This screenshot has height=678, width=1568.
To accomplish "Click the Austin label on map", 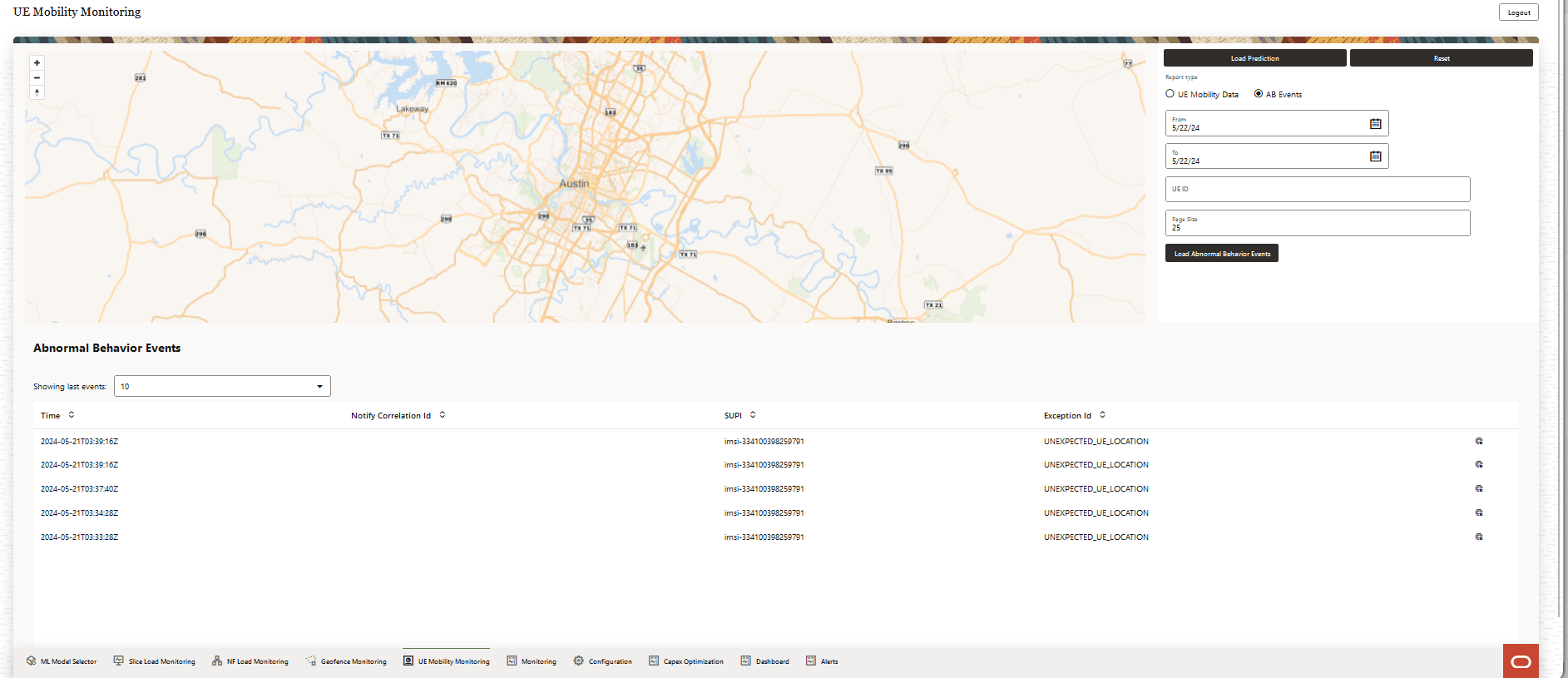I will point(574,184).
